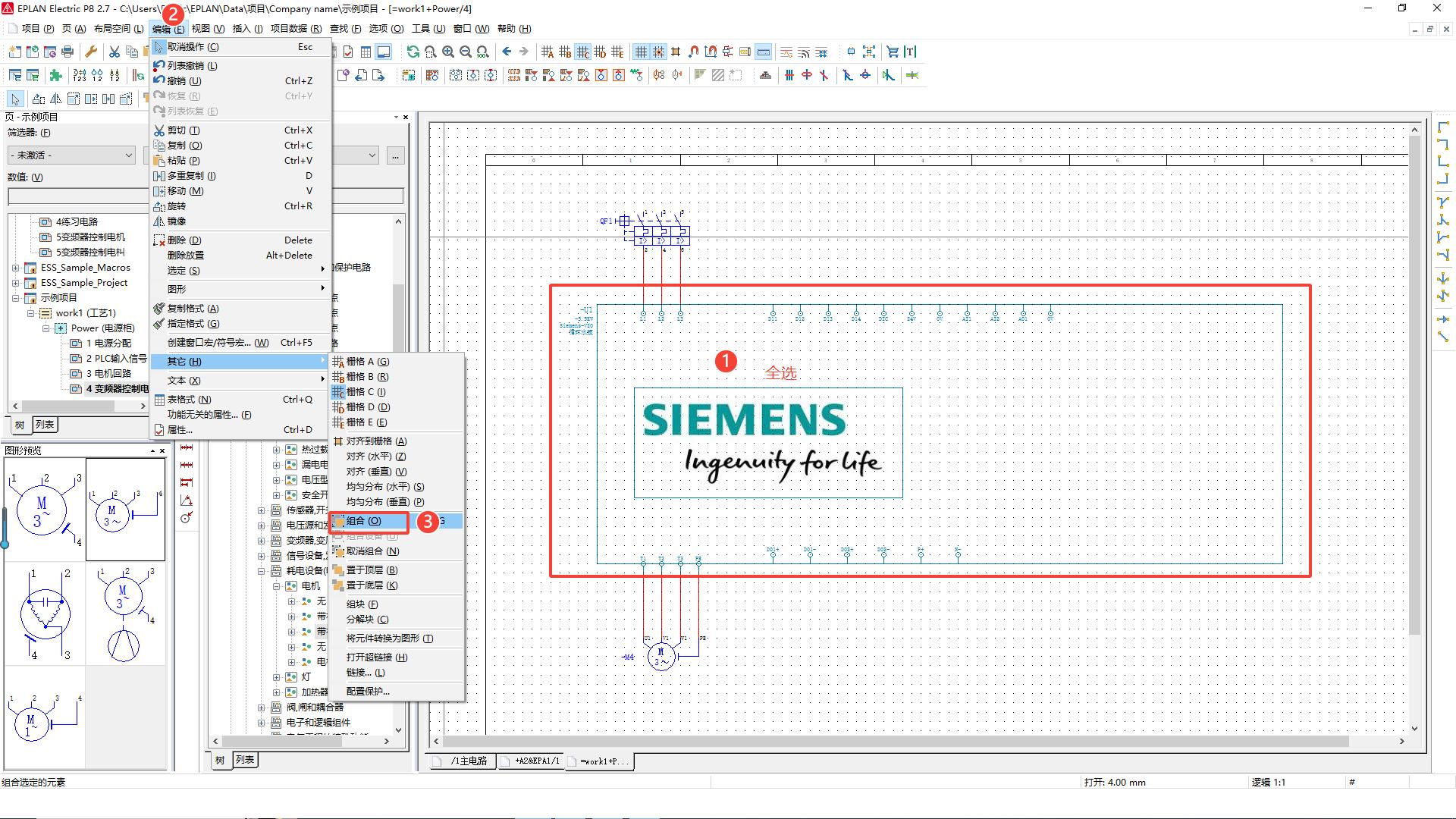
Task: Toggle object snap magnet icon
Action: point(693,52)
